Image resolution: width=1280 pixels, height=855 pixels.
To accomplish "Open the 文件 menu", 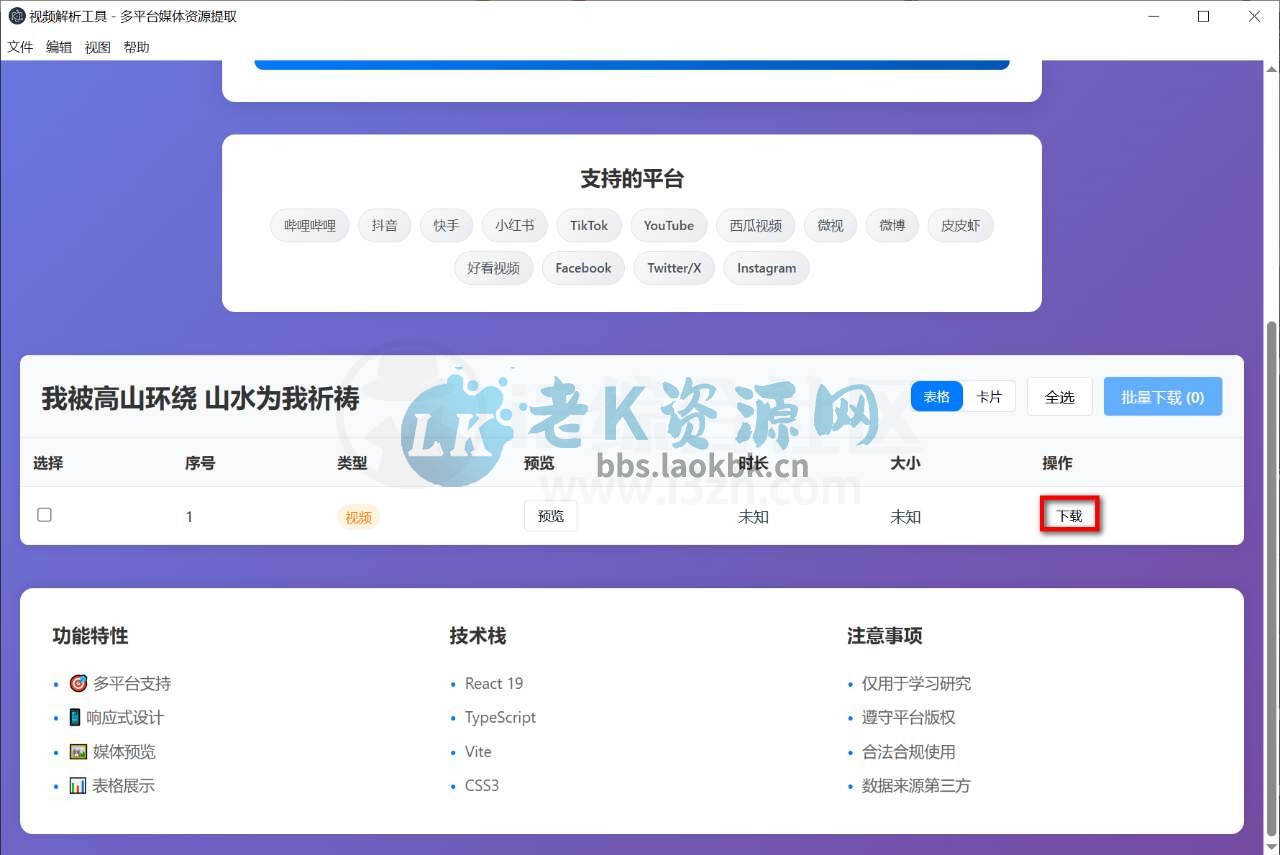I will (x=20, y=47).
